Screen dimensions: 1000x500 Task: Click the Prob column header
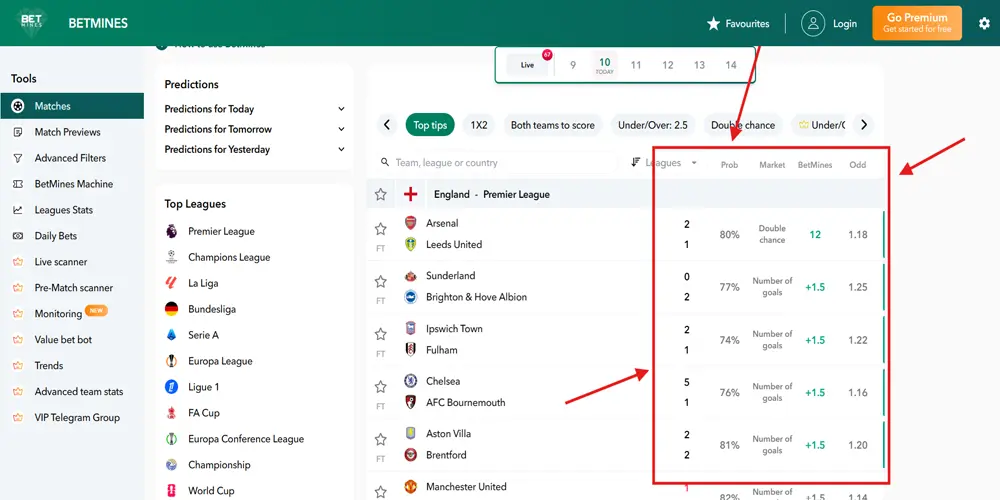click(730, 165)
